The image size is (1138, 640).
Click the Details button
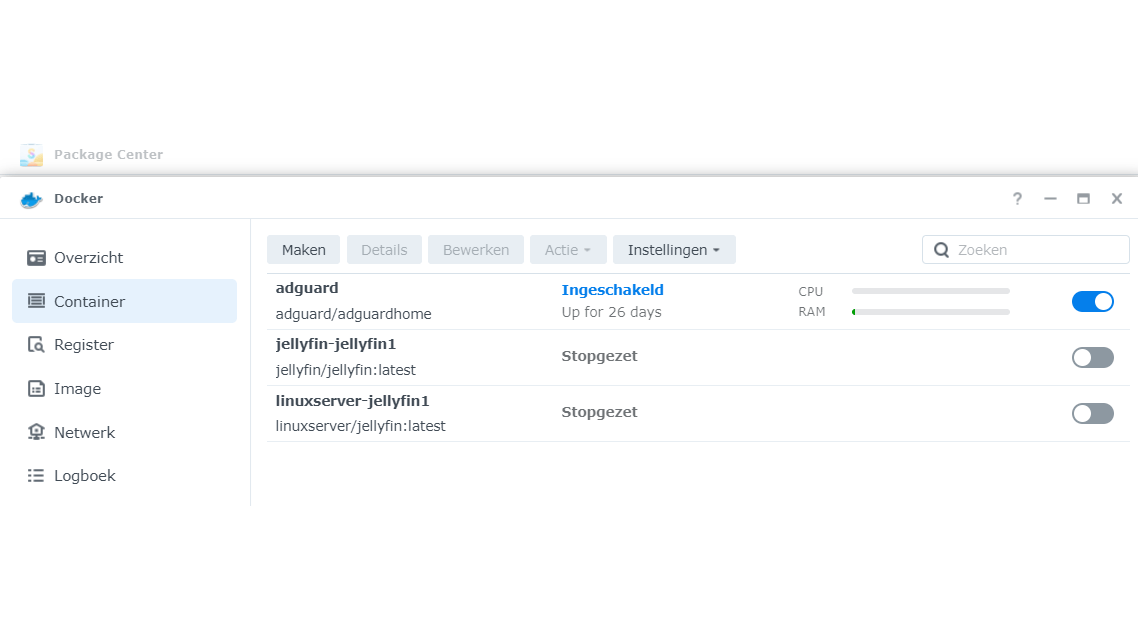click(x=384, y=250)
